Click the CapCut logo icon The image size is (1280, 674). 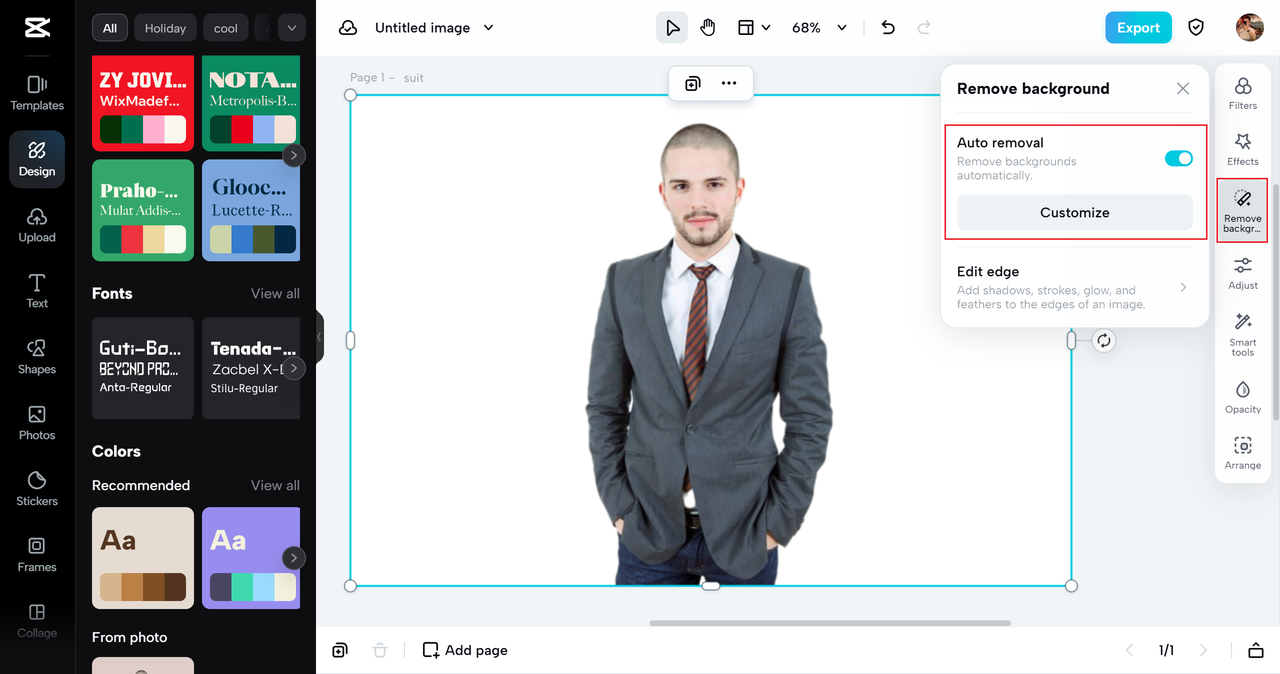pos(37,28)
